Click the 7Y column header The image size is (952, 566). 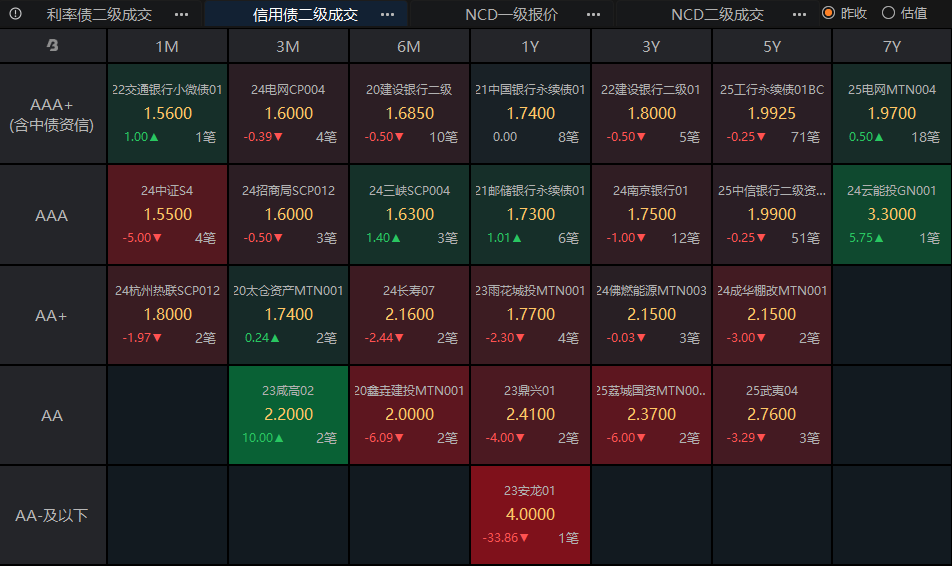click(892, 46)
